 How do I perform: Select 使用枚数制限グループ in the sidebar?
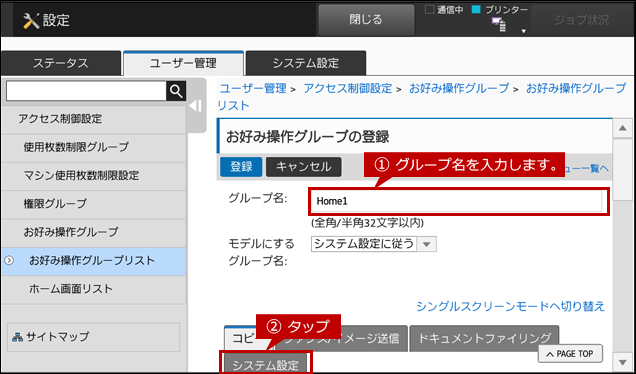tap(94, 148)
